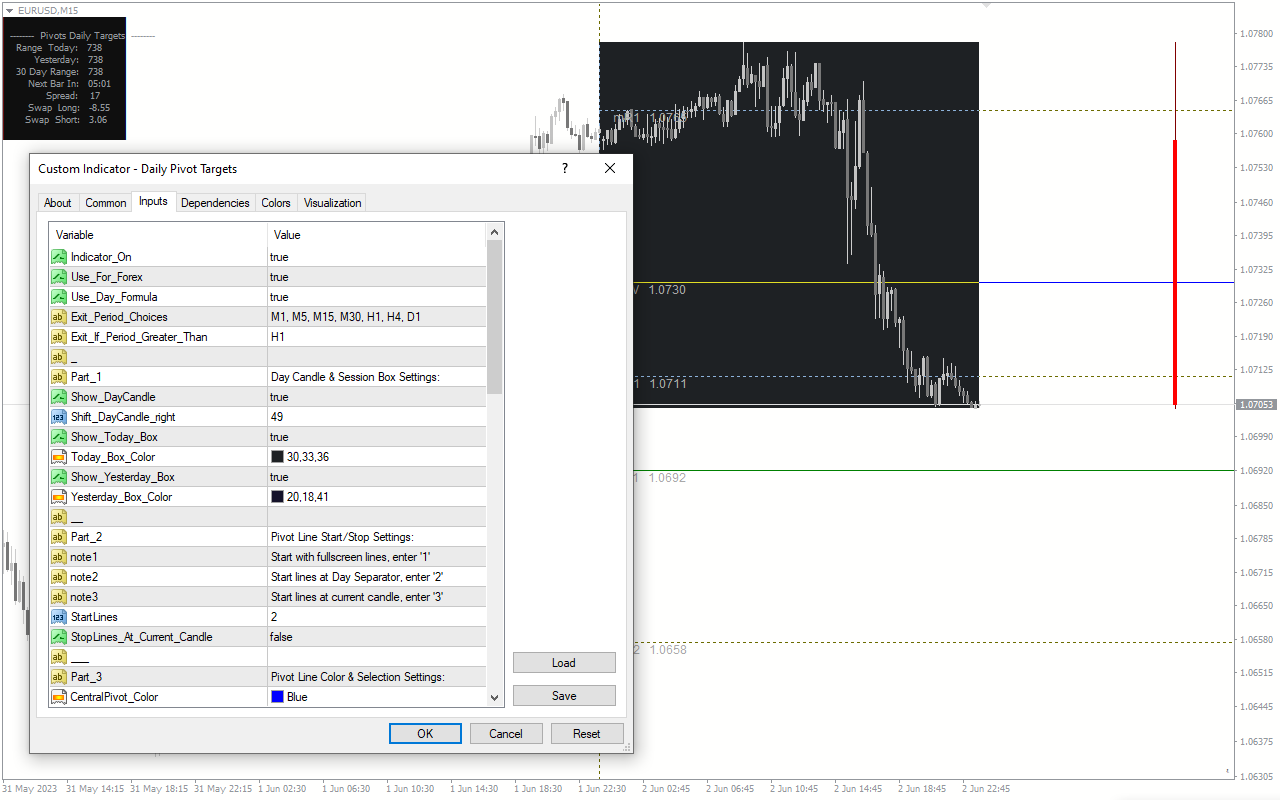Image resolution: width=1280 pixels, height=800 pixels.
Task: Click the Shift_DayCandle_right integer icon
Action: pyautogui.click(x=58, y=417)
